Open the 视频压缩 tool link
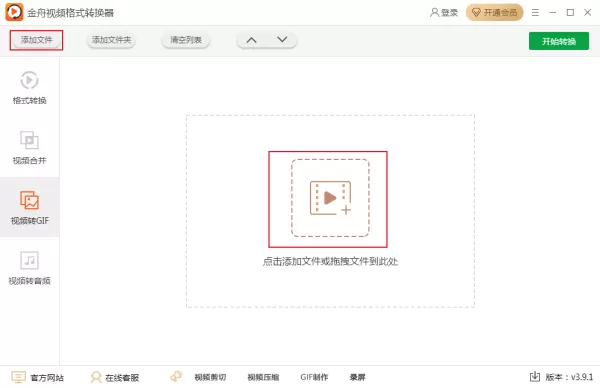600x388 pixels. (263, 377)
